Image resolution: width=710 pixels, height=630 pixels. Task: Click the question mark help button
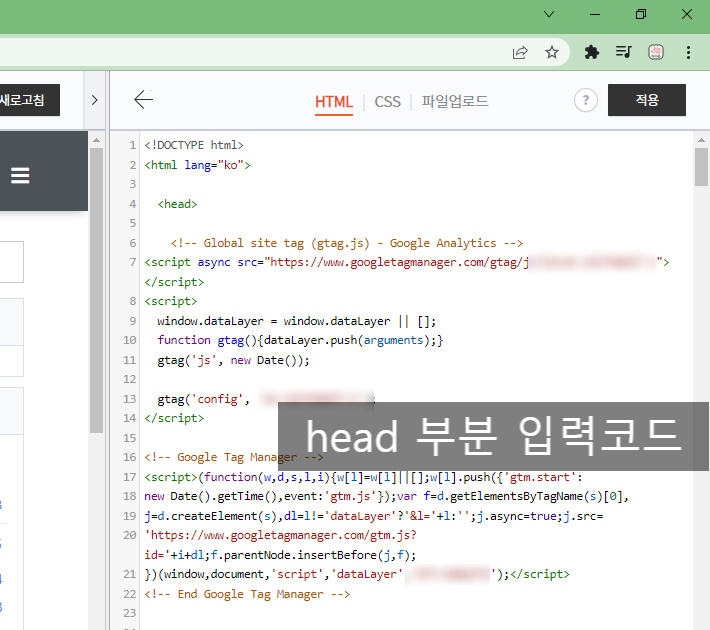pos(585,100)
